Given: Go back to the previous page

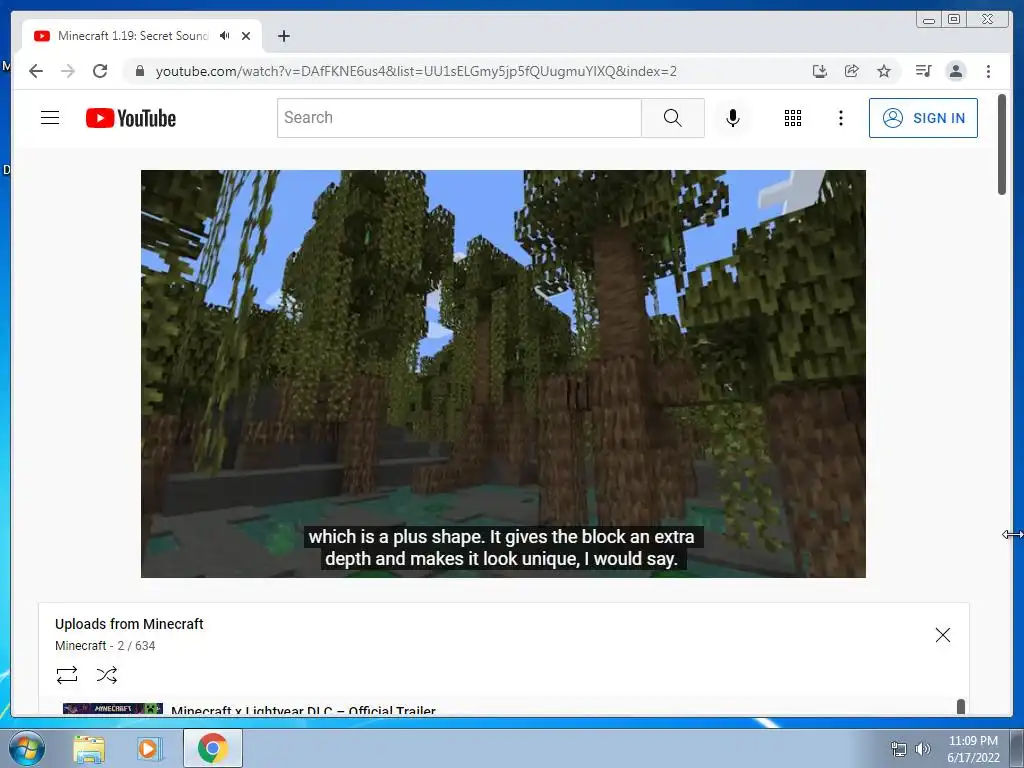Looking at the screenshot, I should (x=36, y=71).
